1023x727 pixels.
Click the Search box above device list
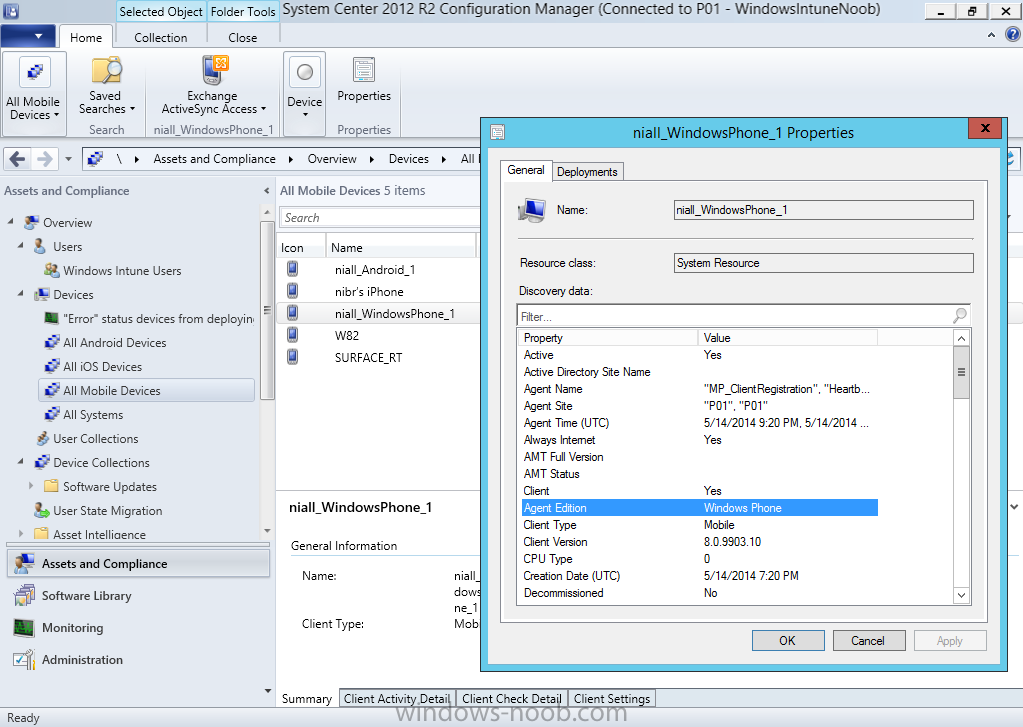[x=380, y=217]
